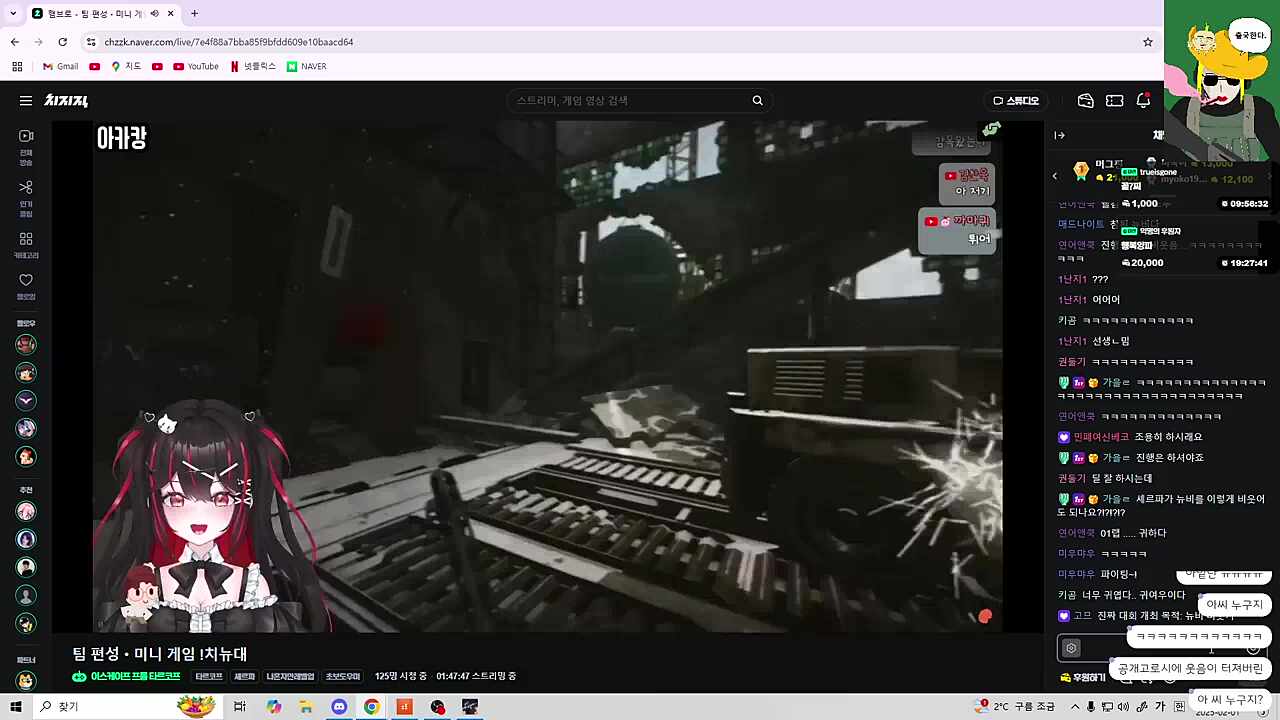Open the Gmail bookmark

60,67
